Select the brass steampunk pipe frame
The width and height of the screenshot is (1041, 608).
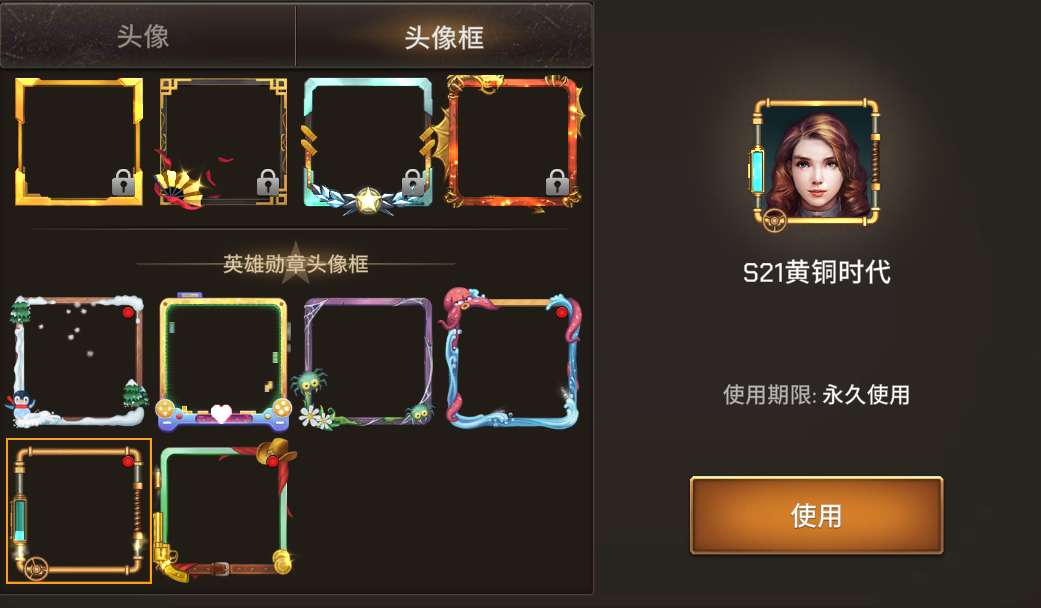pos(79,511)
